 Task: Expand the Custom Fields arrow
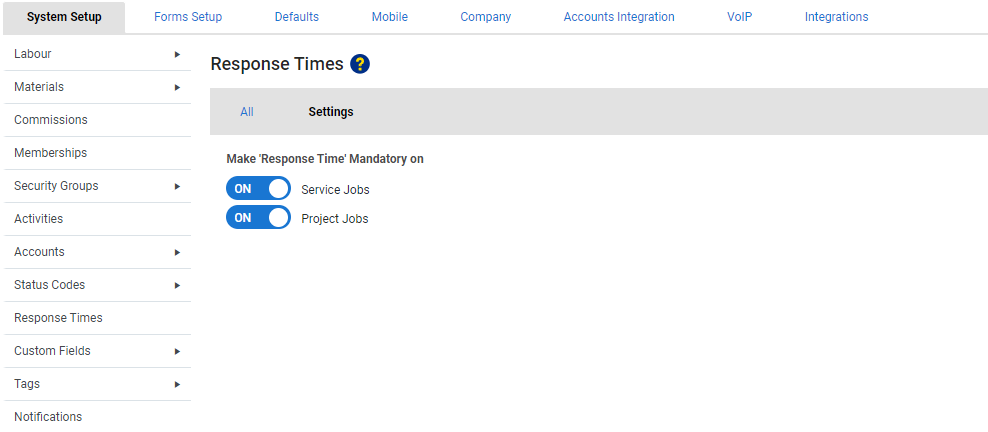click(x=178, y=351)
